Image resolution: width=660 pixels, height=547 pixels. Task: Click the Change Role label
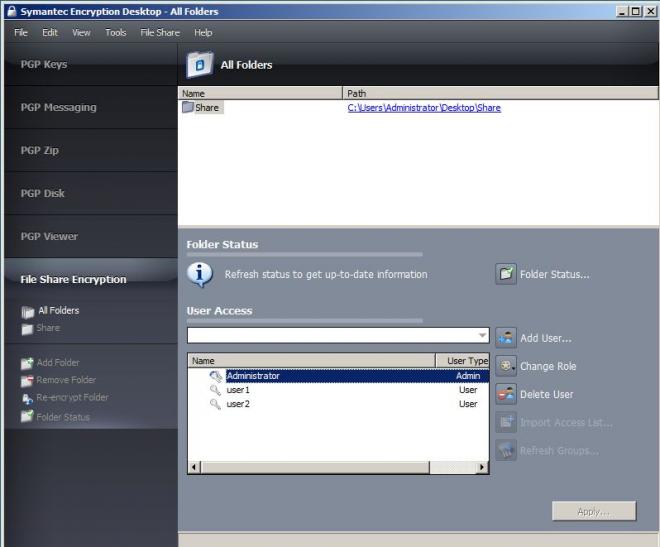548,366
